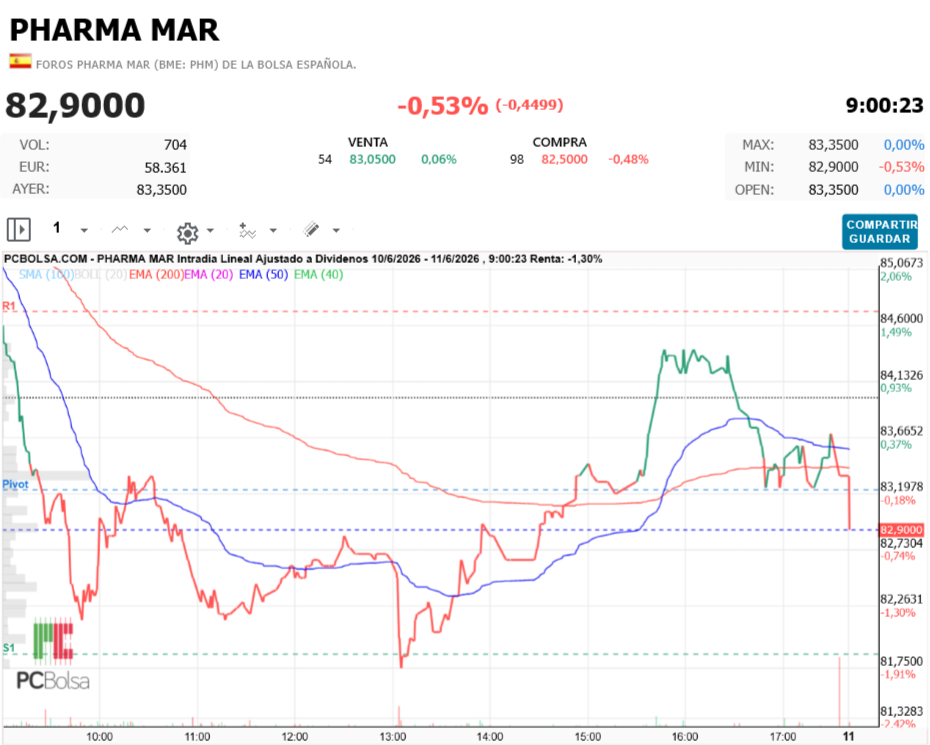Toggle the chart side panel icon
The width and height of the screenshot is (930, 745).
pos(18,229)
